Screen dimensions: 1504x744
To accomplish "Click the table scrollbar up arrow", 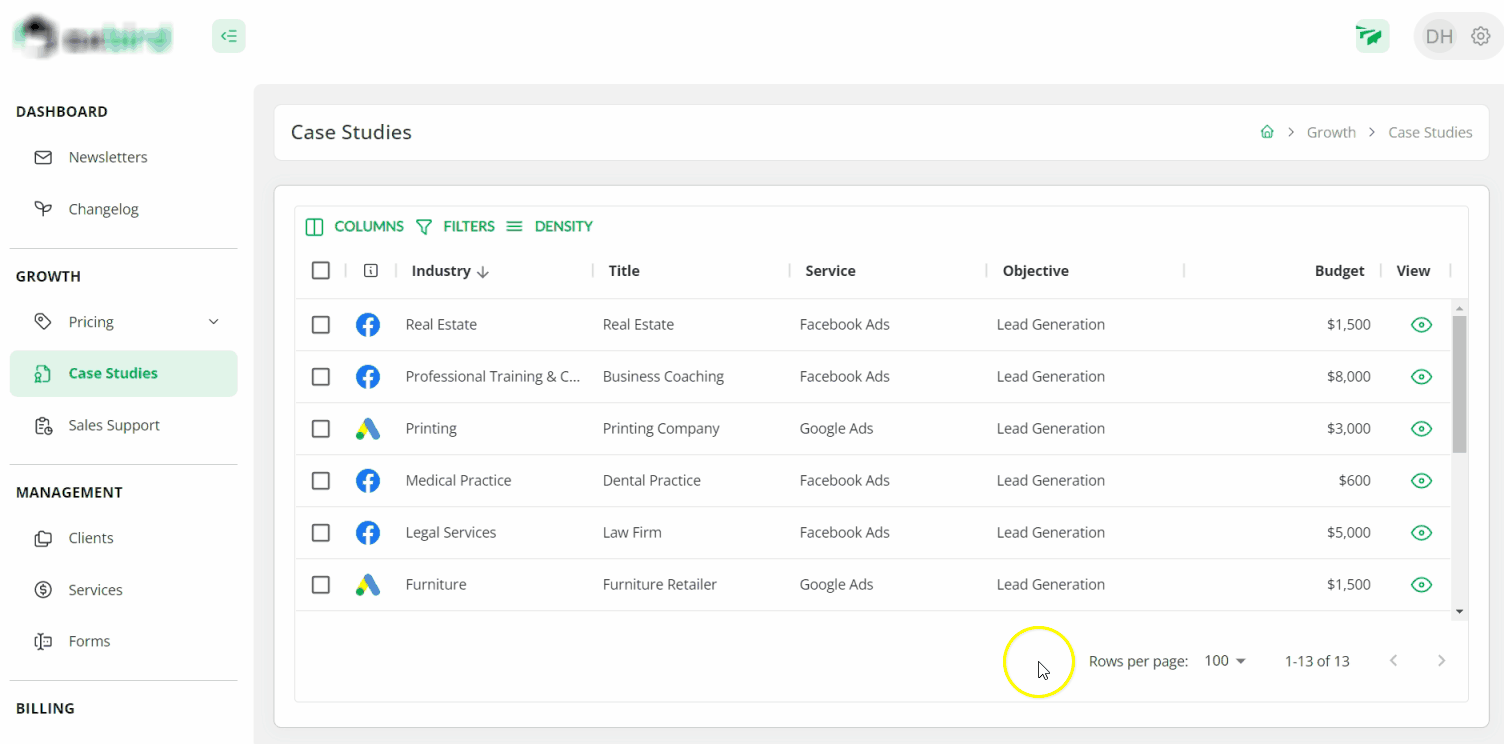I will click(x=1459, y=308).
